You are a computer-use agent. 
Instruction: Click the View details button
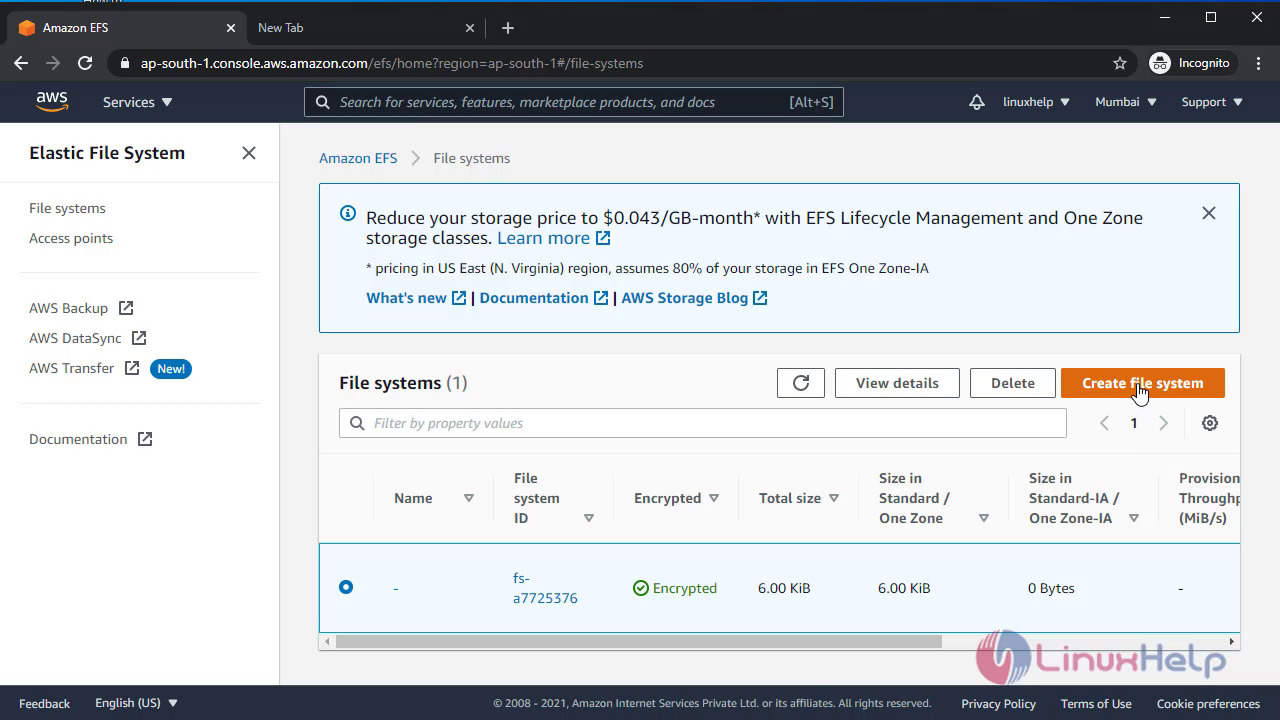897,383
